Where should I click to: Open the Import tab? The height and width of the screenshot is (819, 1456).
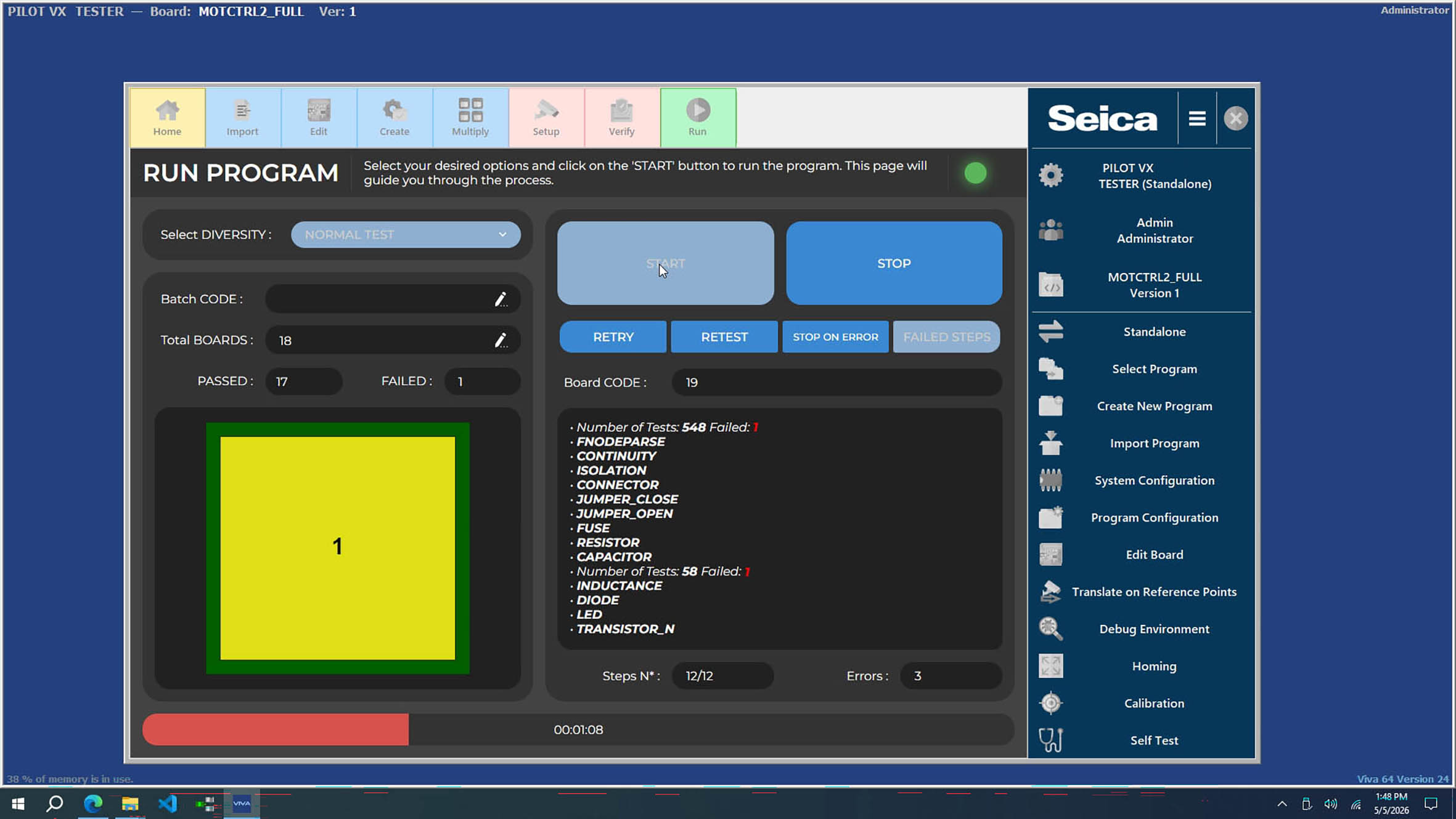[243, 118]
